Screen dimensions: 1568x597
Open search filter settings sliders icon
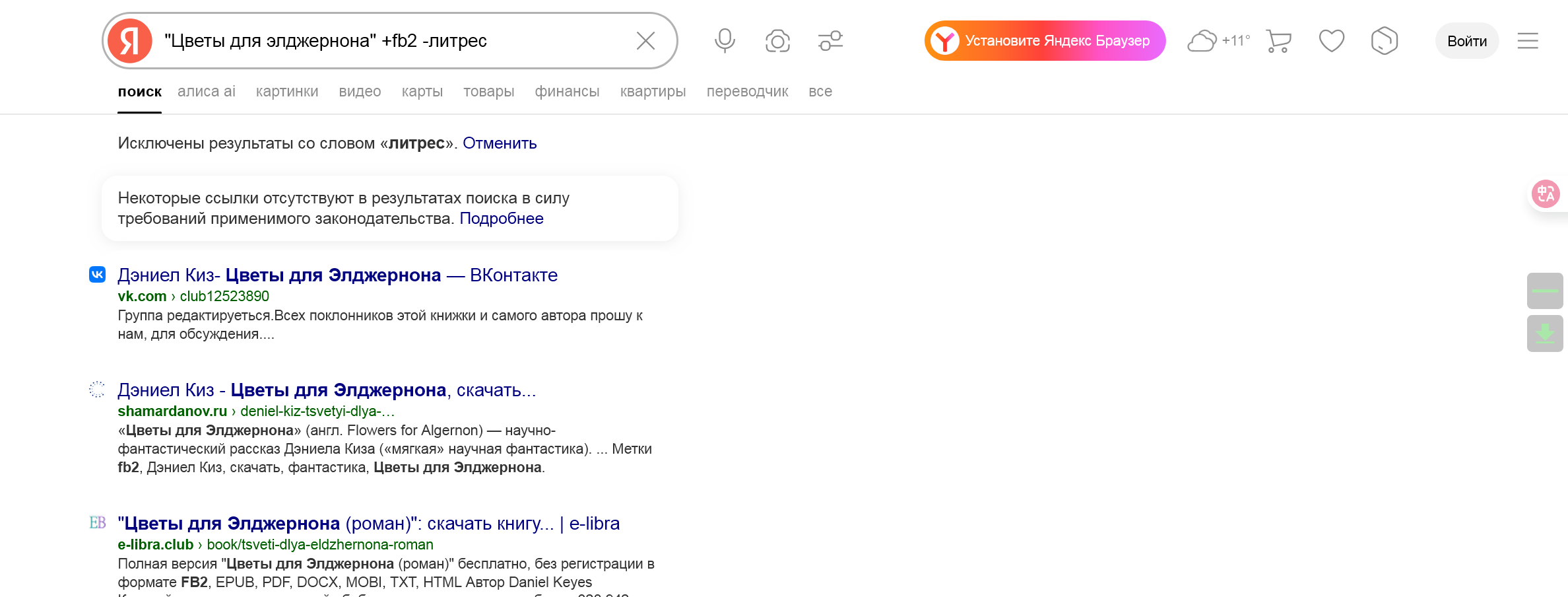pyautogui.click(x=830, y=41)
